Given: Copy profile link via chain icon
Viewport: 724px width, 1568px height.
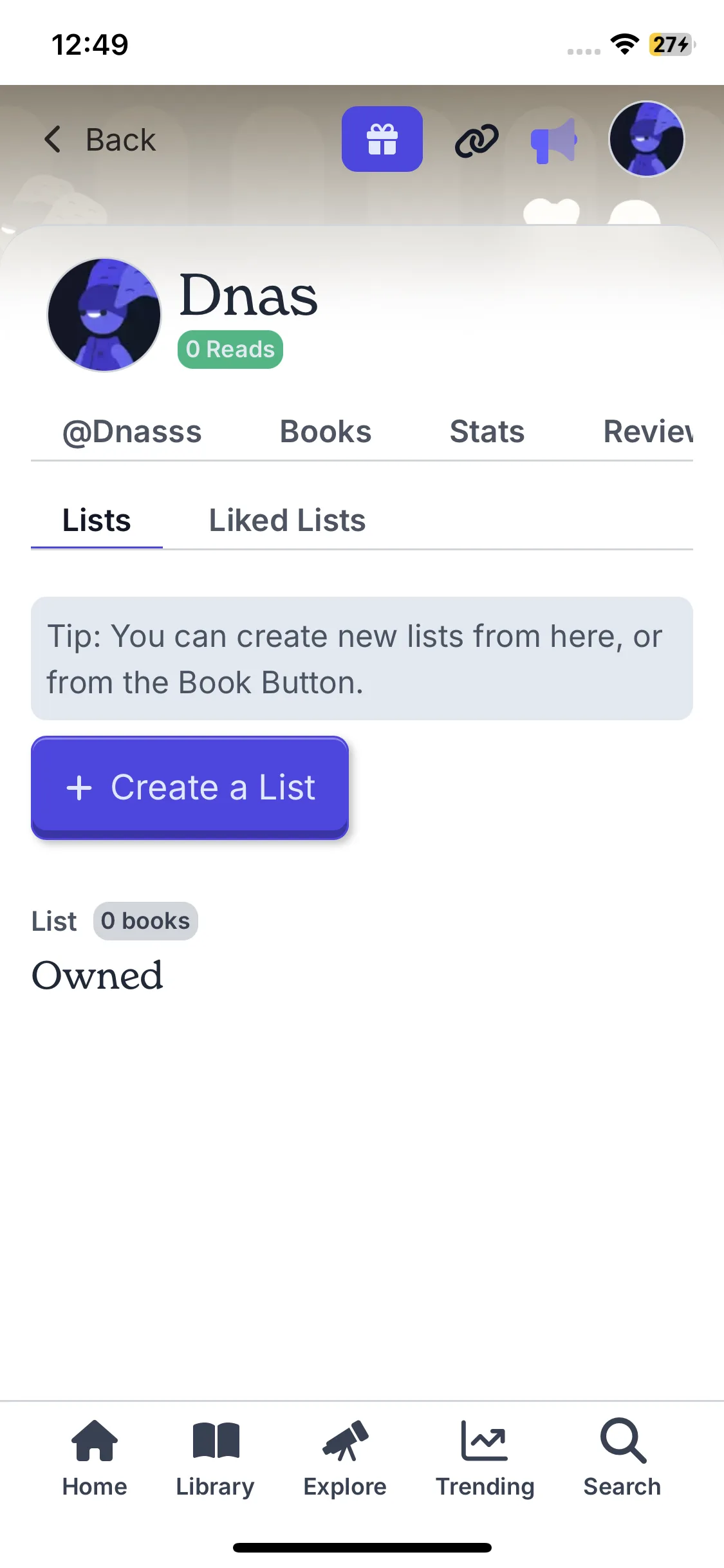Looking at the screenshot, I should [x=476, y=140].
